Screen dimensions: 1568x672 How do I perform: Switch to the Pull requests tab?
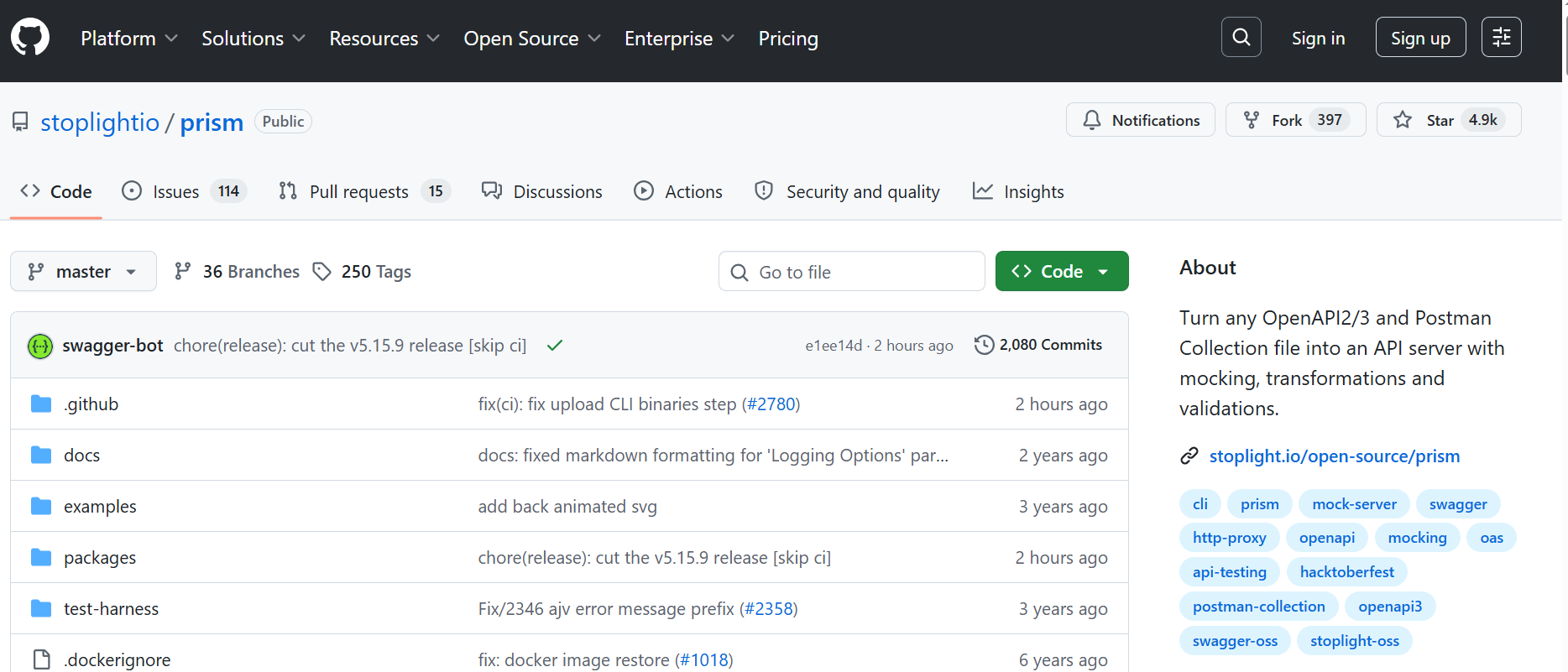(364, 191)
